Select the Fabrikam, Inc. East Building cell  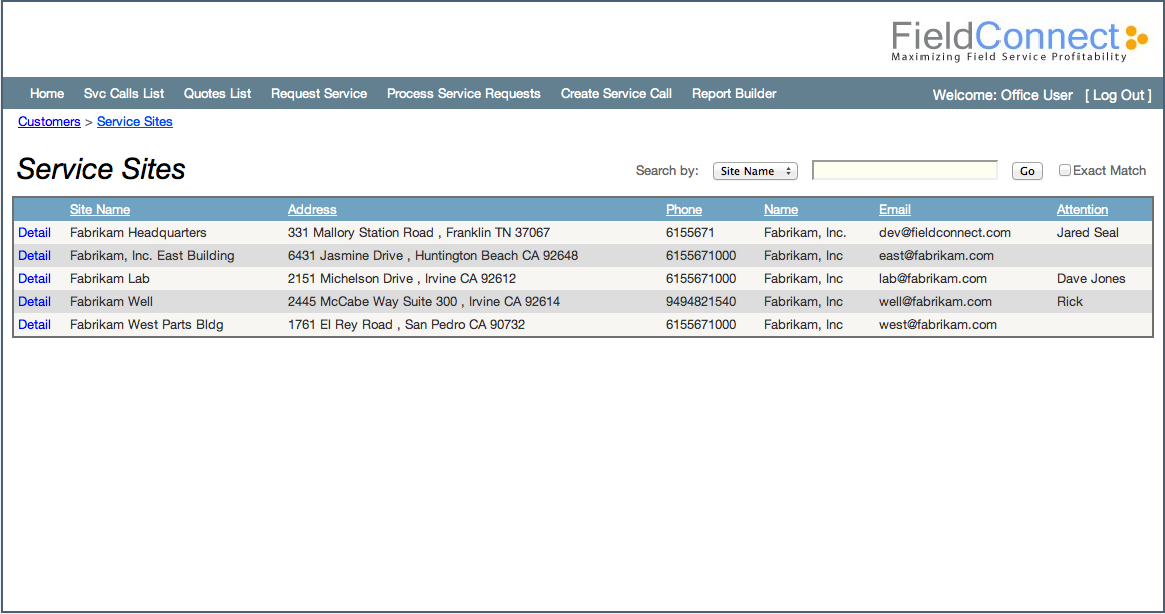coord(152,256)
